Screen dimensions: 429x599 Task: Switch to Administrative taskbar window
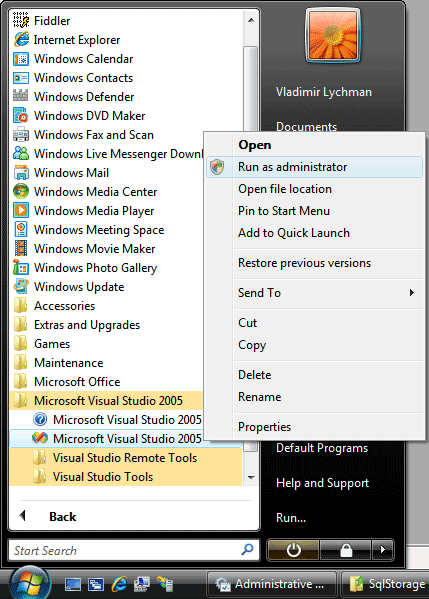tap(272, 584)
